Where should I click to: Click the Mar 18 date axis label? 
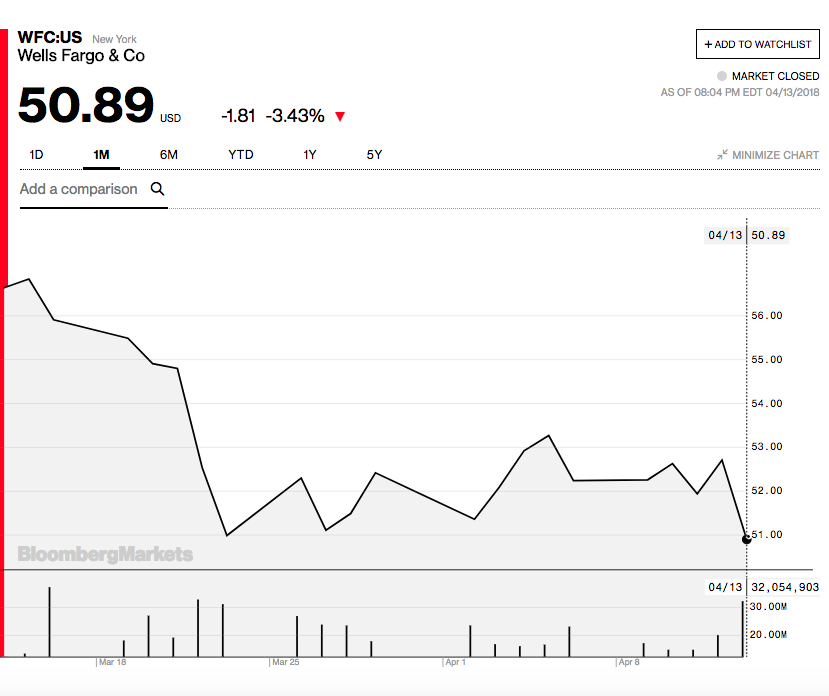[112, 662]
